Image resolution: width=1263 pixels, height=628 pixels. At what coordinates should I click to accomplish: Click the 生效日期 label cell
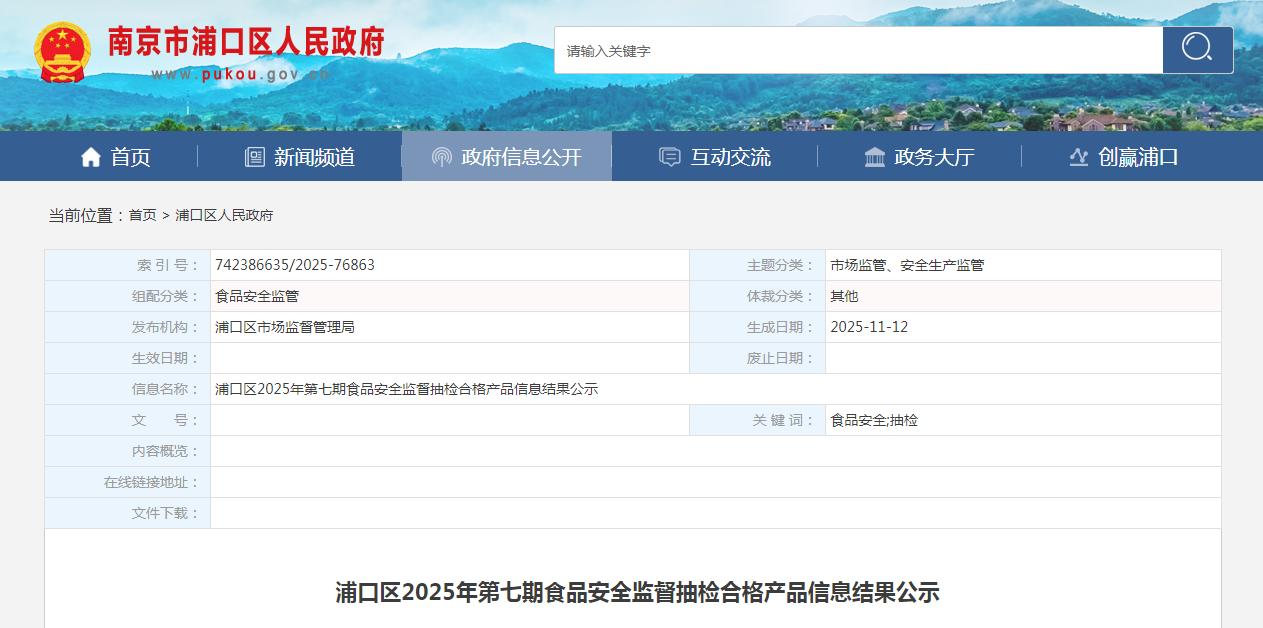pyautogui.click(x=128, y=358)
